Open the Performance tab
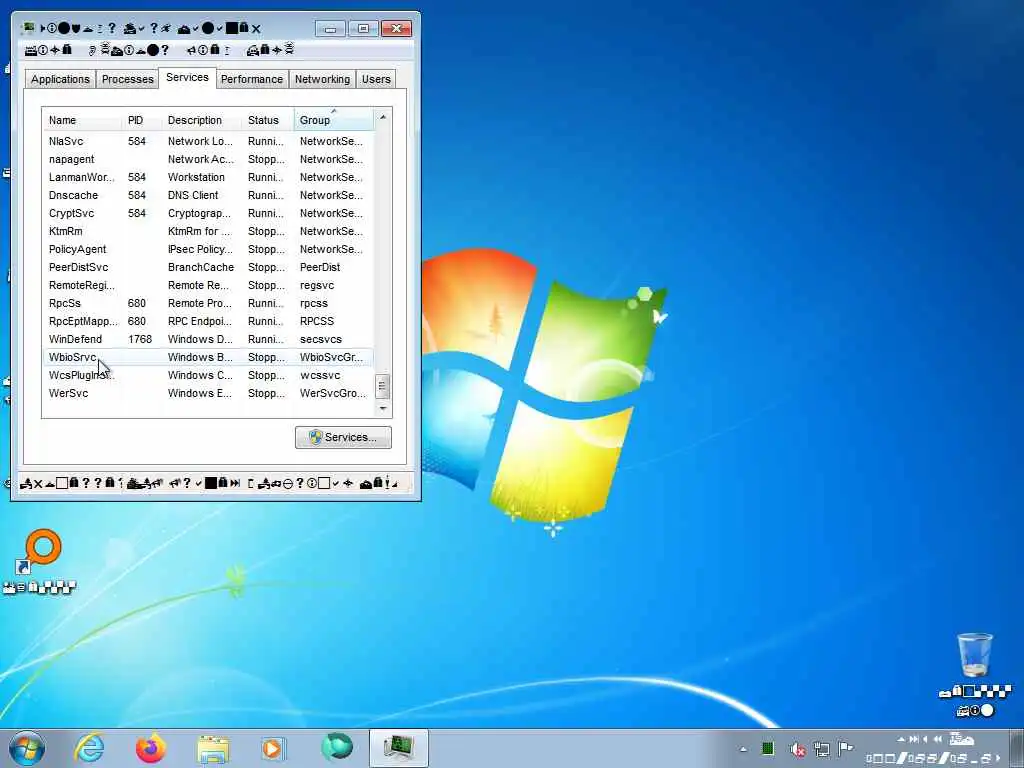This screenshot has width=1024, height=768. [x=251, y=79]
